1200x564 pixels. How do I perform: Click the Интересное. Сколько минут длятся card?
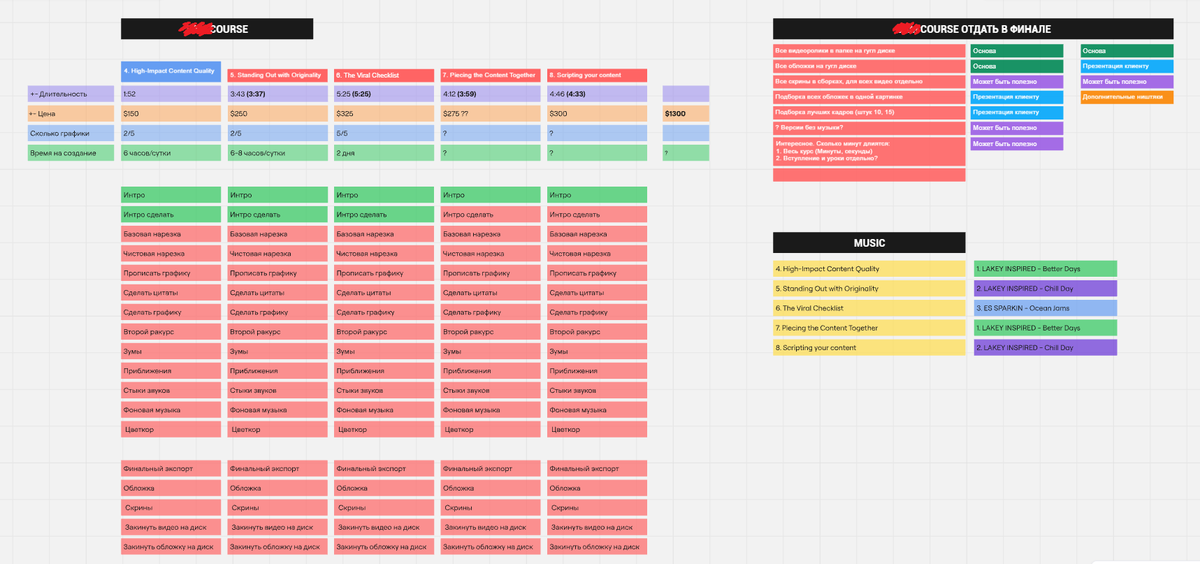pos(869,151)
